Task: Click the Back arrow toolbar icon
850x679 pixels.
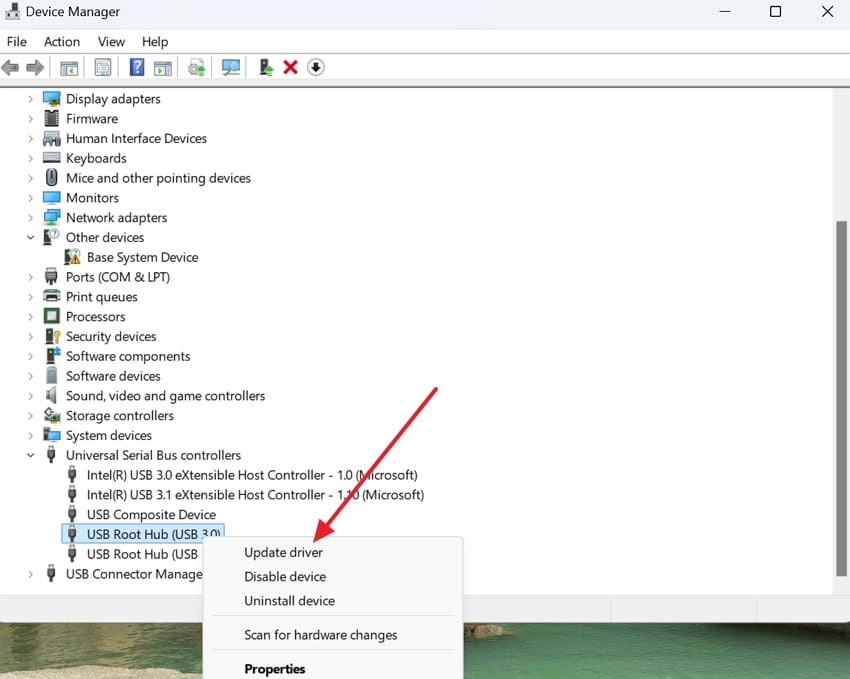Action: [x=10, y=68]
